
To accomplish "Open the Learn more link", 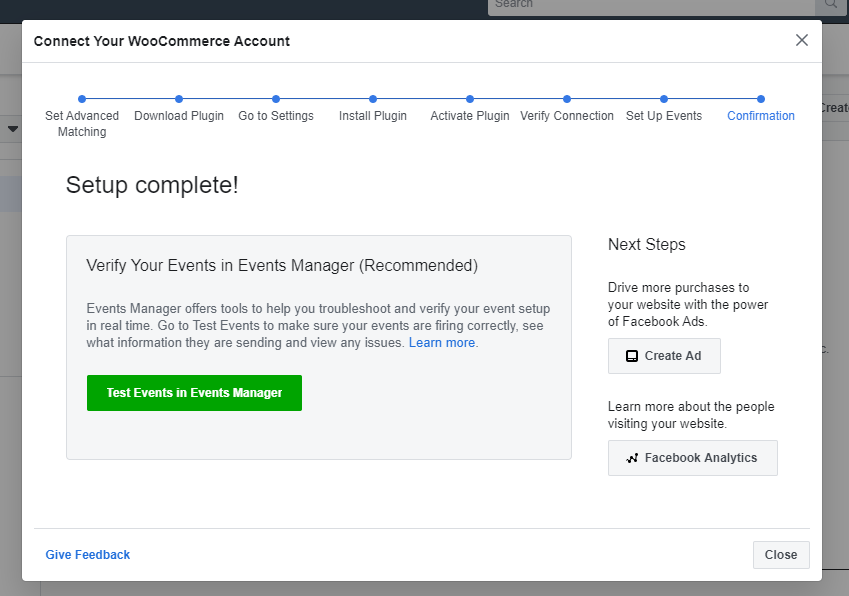I will [442, 343].
